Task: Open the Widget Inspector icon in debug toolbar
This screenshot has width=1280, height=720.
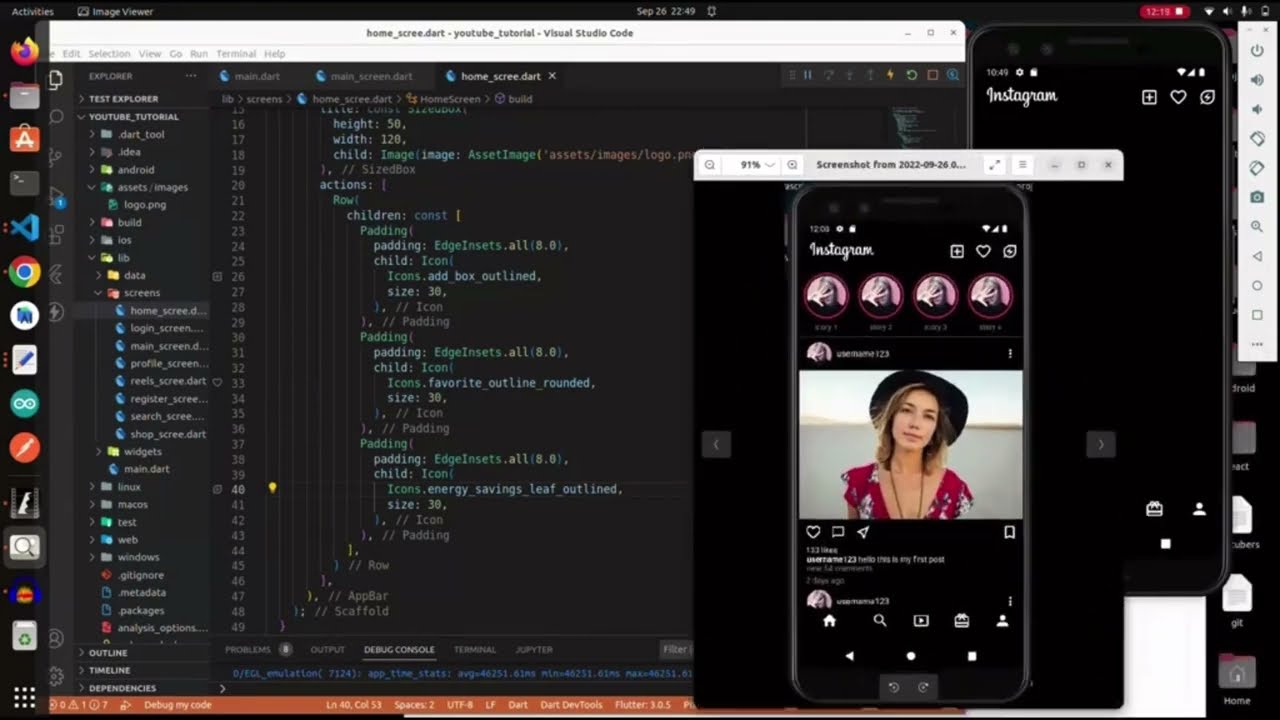Action: click(953, 75)
